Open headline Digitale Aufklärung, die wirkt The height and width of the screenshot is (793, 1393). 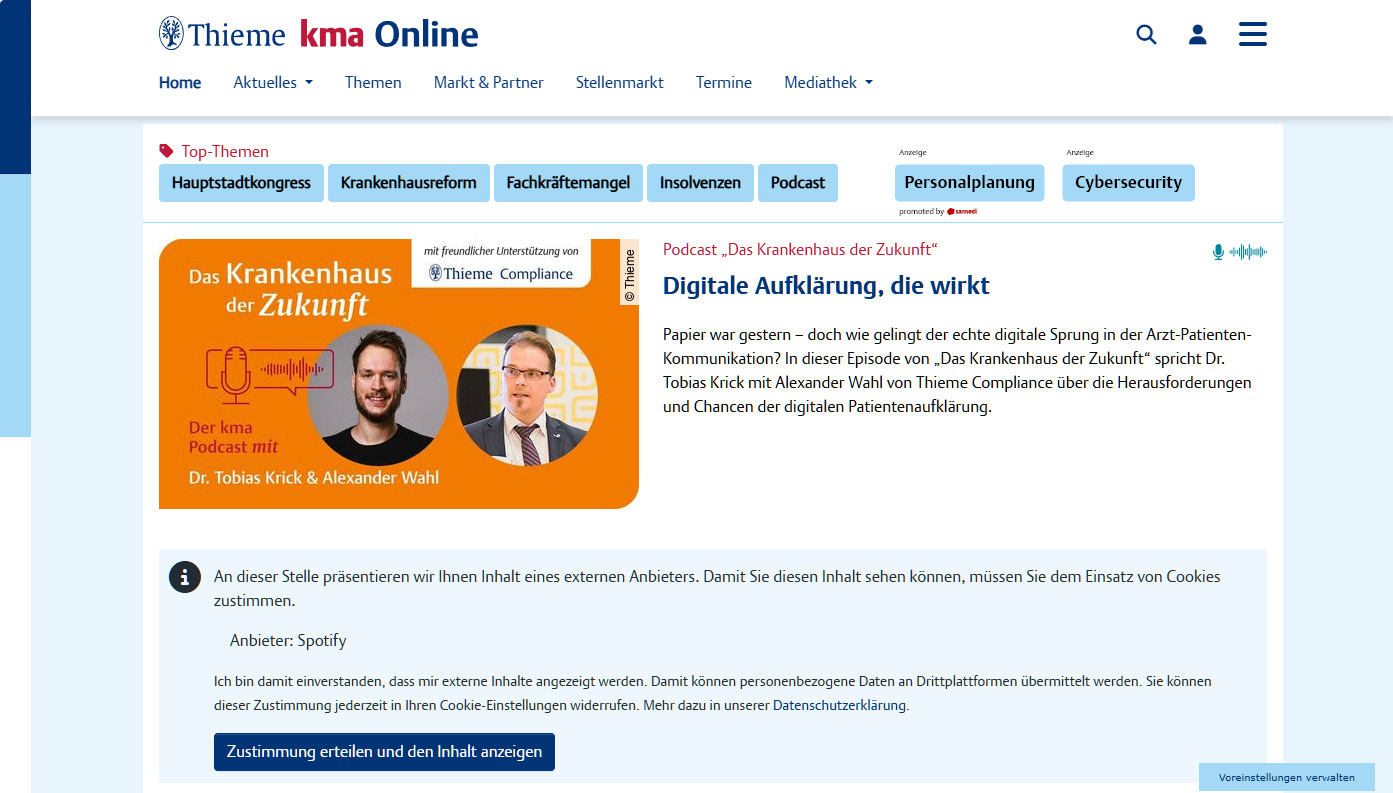[826, 286]
